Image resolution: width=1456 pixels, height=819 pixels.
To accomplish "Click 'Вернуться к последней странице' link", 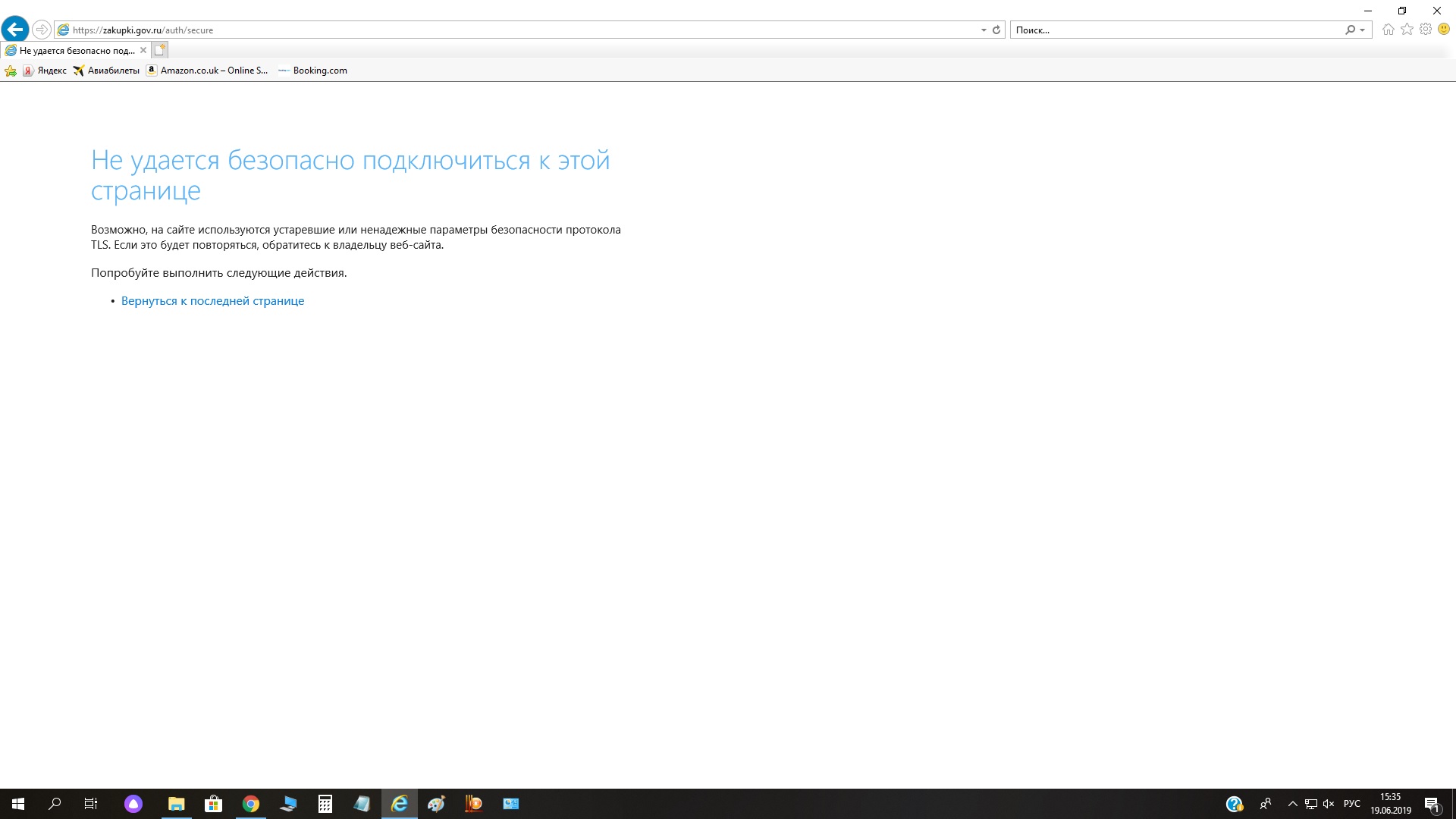I will click(212, 301).
